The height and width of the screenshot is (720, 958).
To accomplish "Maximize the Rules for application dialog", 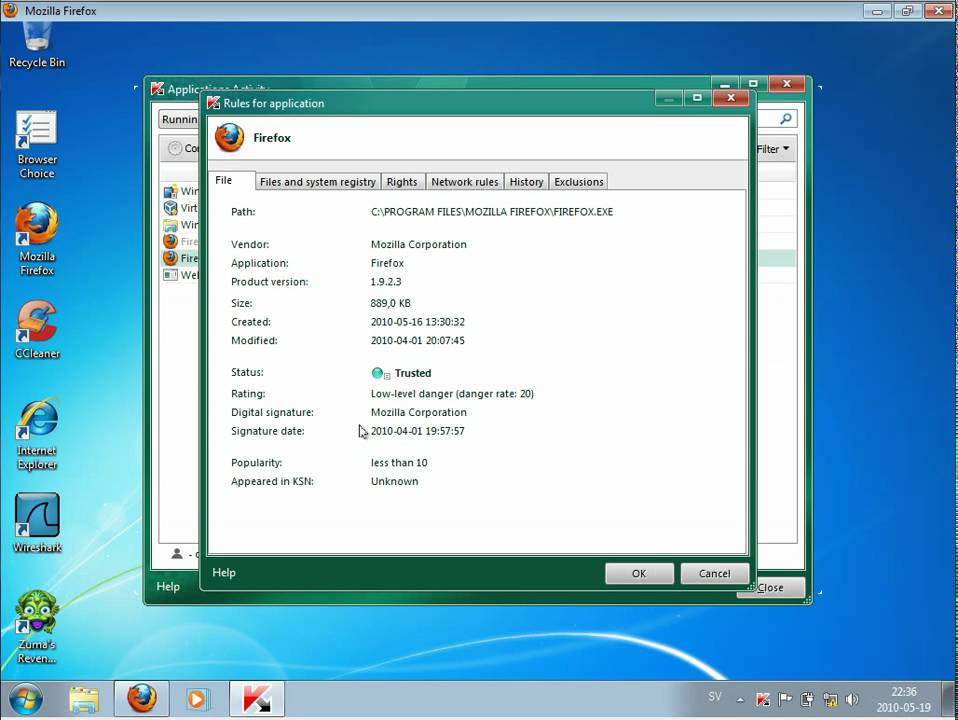I will pyautogui.click(x=697, y=98).
